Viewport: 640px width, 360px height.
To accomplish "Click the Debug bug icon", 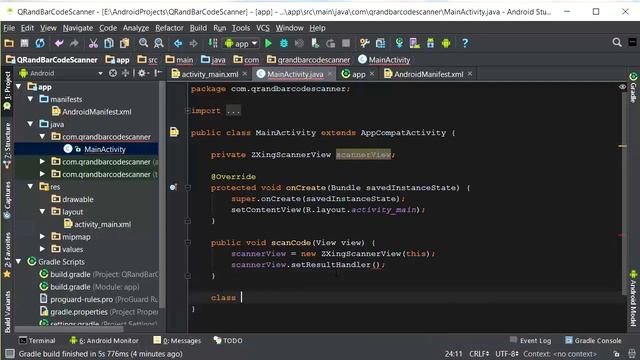I will 284,43.
